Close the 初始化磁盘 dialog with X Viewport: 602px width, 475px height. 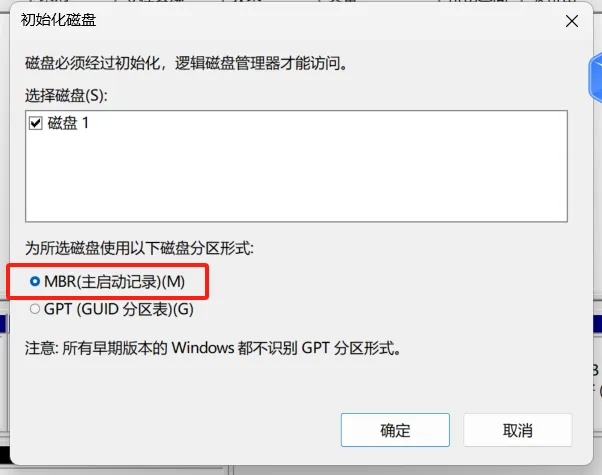572,21
